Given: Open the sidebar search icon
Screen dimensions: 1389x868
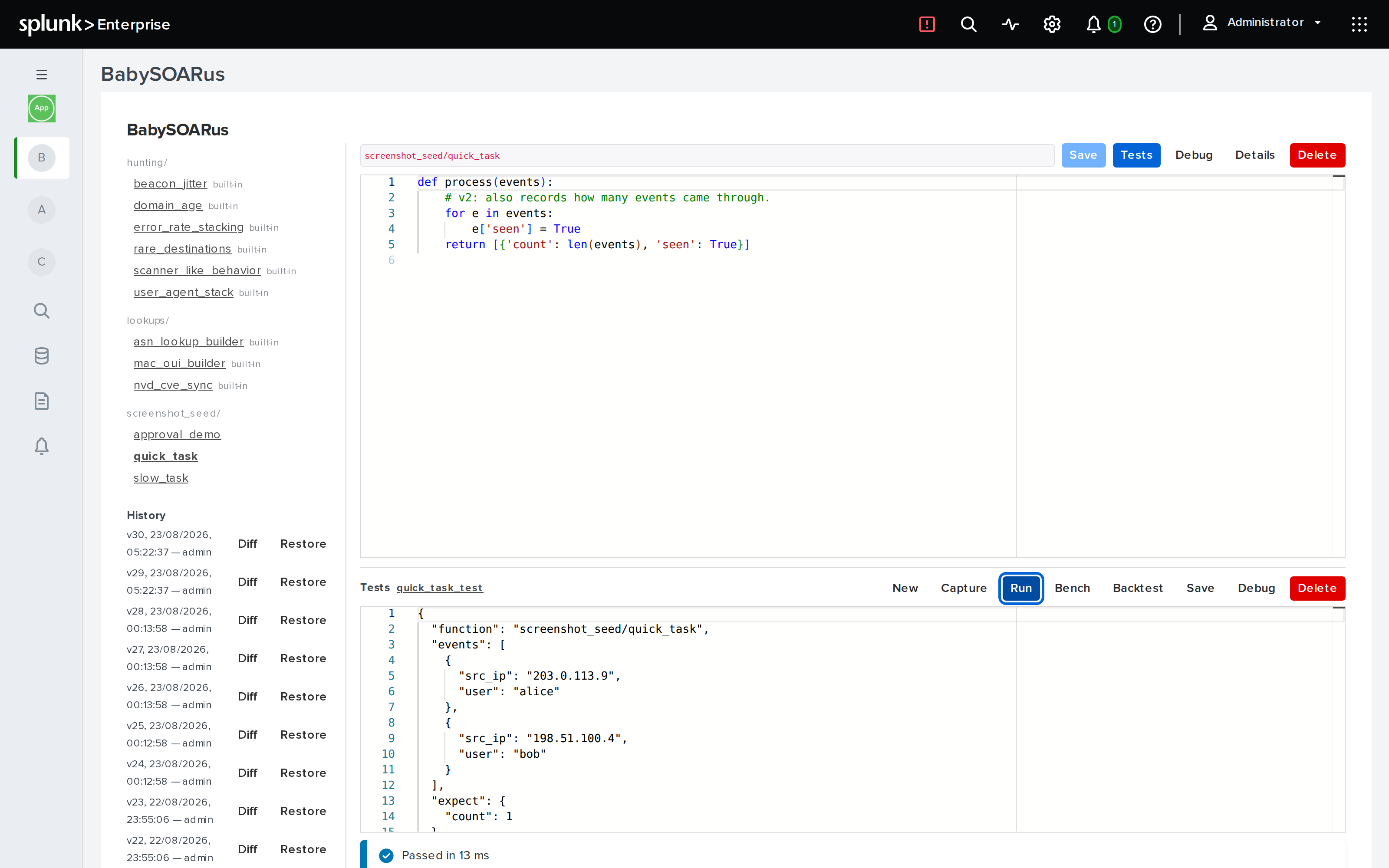Looking at the screenshot, I should tap(41, 311).
